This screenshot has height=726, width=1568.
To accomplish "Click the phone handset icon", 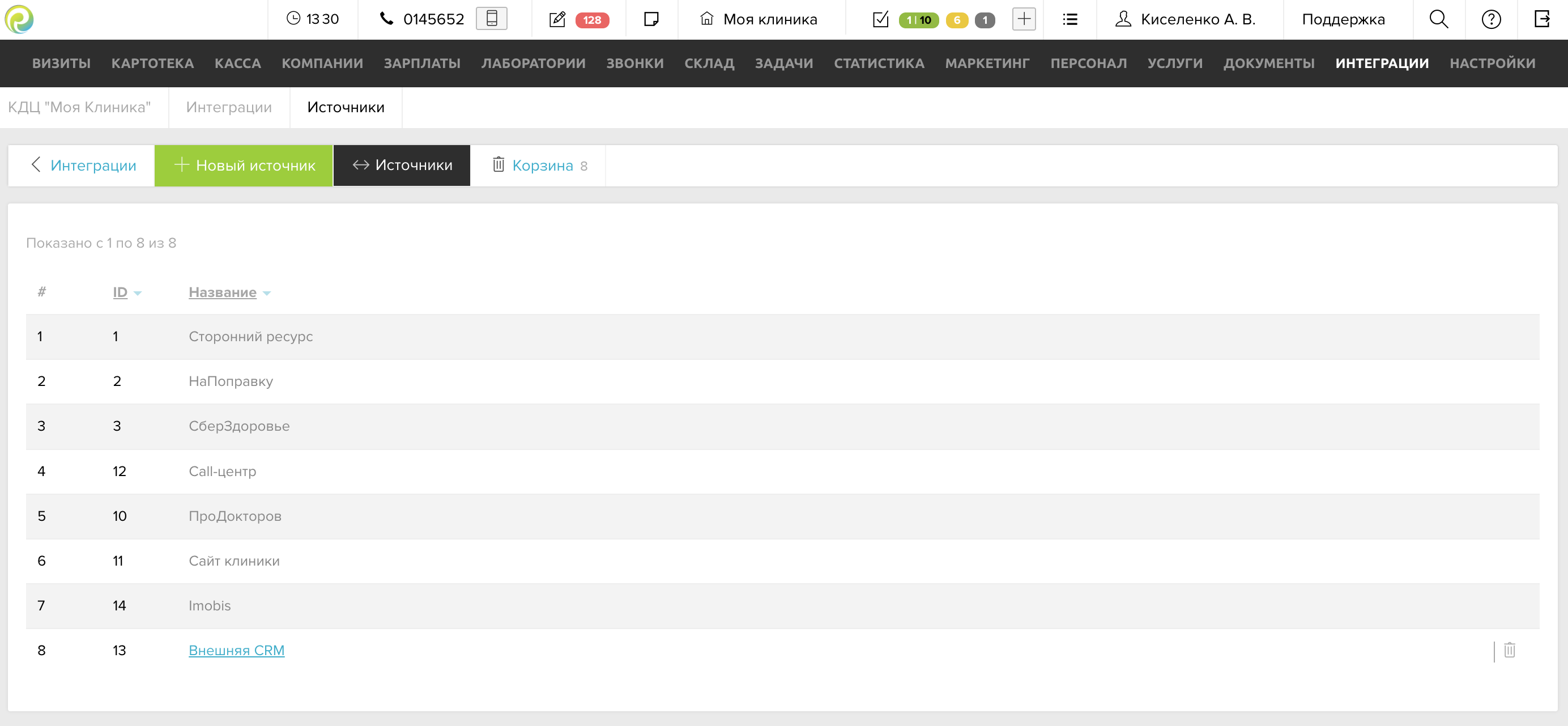I will coord(386,19).
